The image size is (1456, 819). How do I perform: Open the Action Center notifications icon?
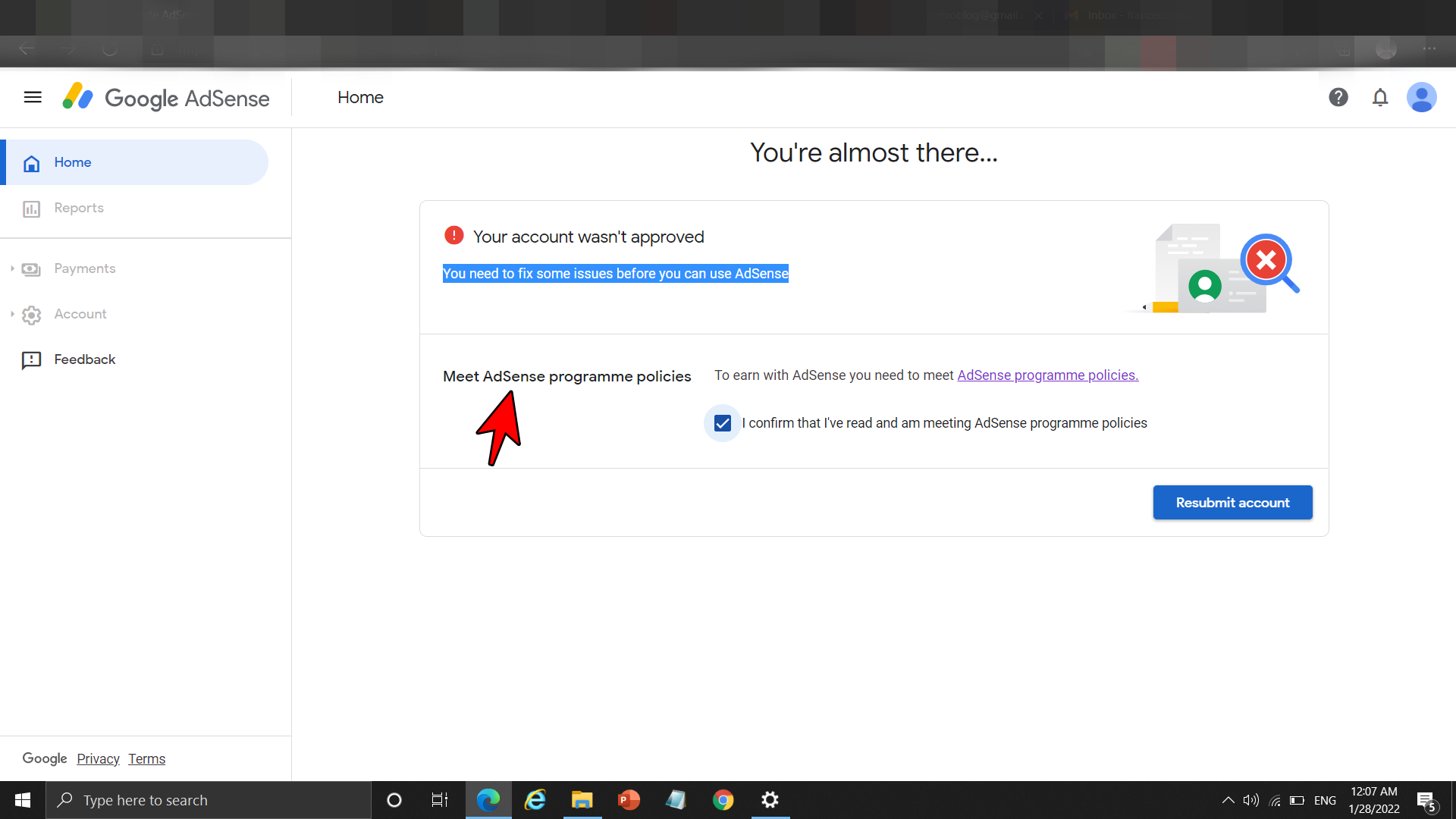(x=1426, y=800)
